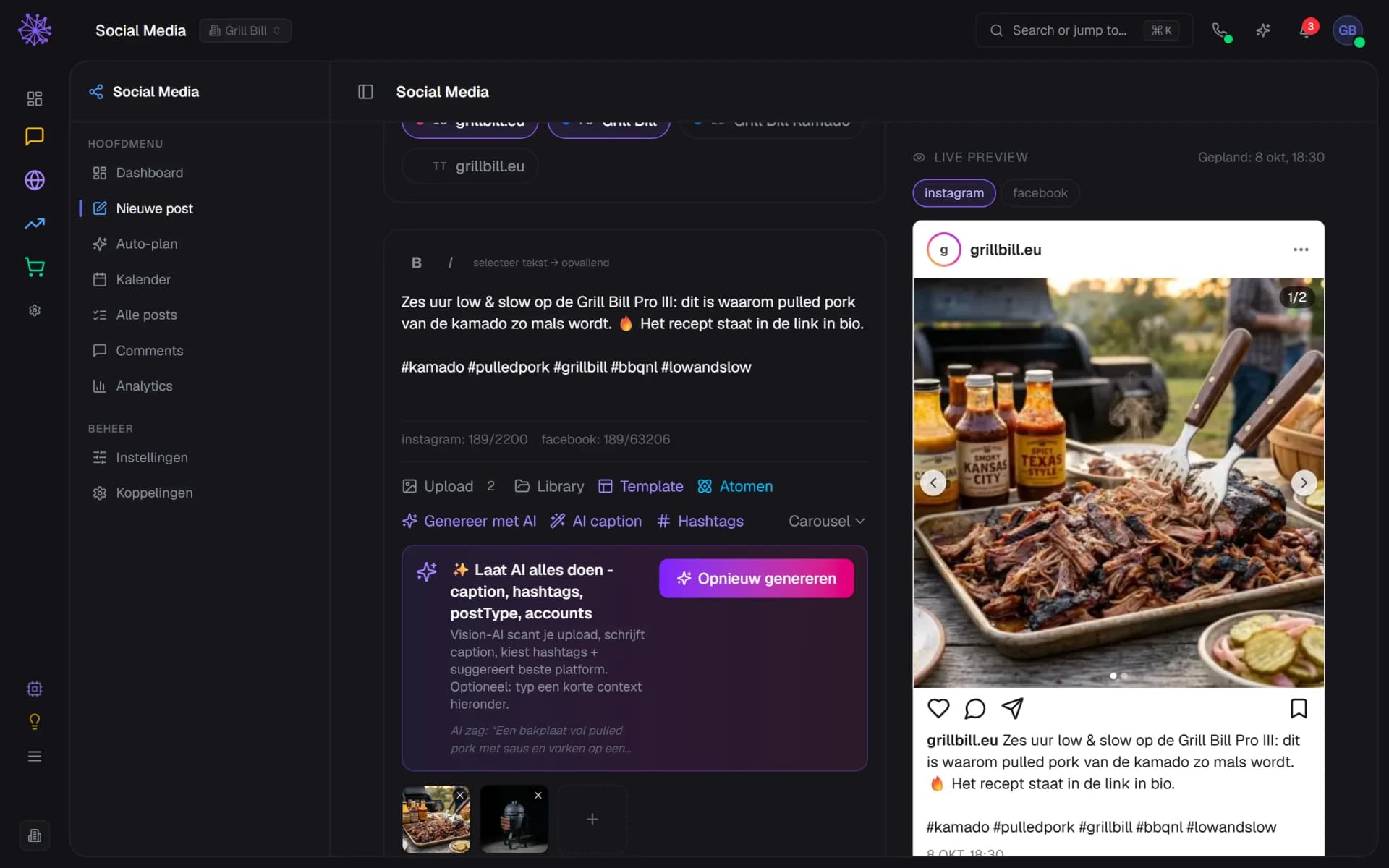Open the Grill Bill workspace switcher
1389x868 pixels.
[x=245, y=30]
